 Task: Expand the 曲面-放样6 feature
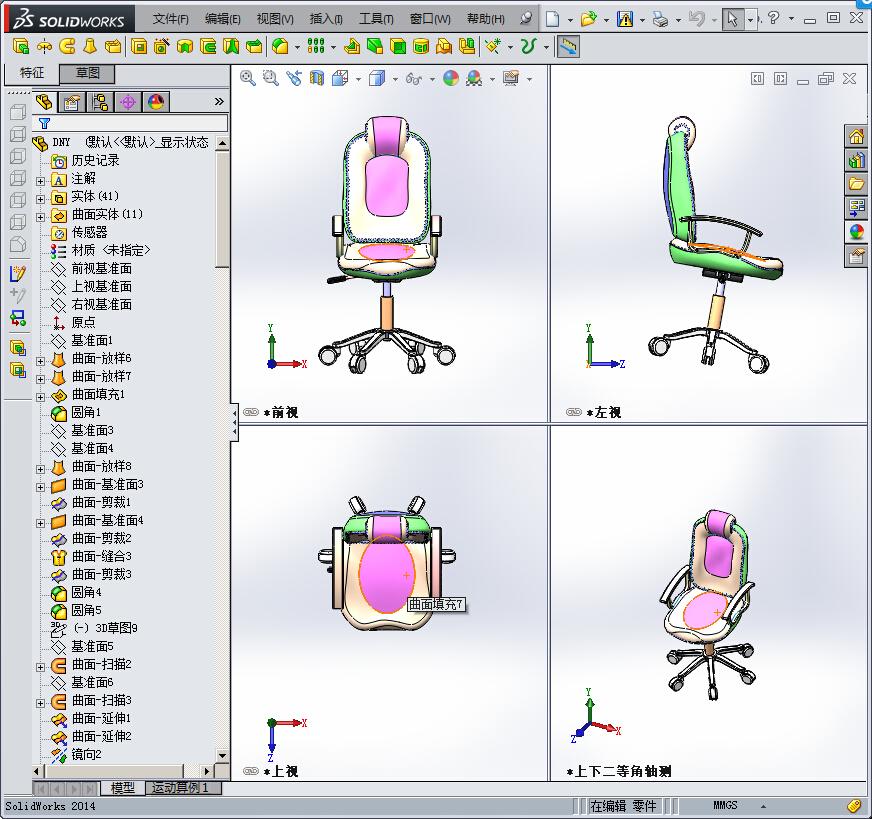pyautogui.click(x=40, y=361)
